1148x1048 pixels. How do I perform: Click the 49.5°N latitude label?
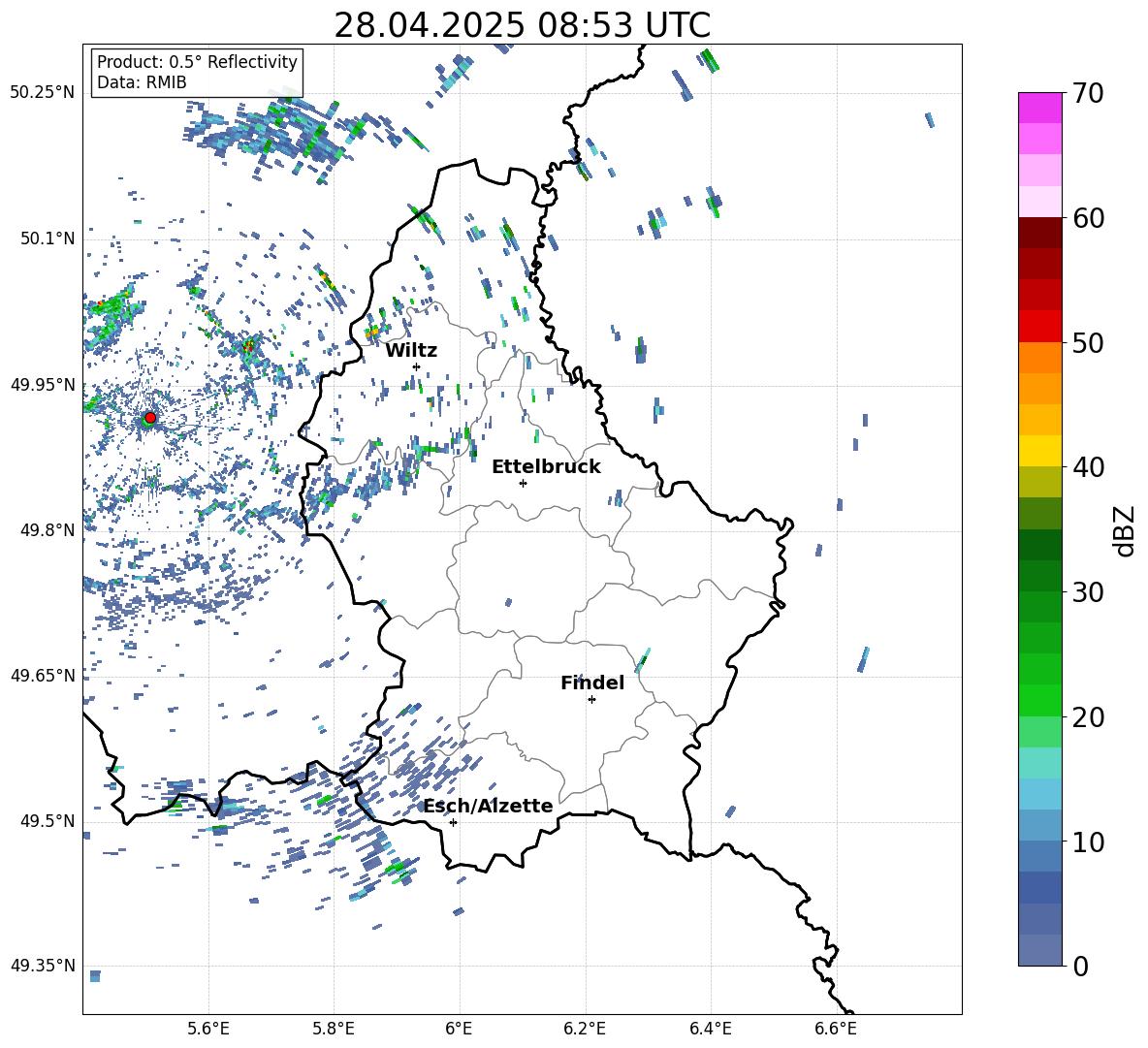point(47,821)
